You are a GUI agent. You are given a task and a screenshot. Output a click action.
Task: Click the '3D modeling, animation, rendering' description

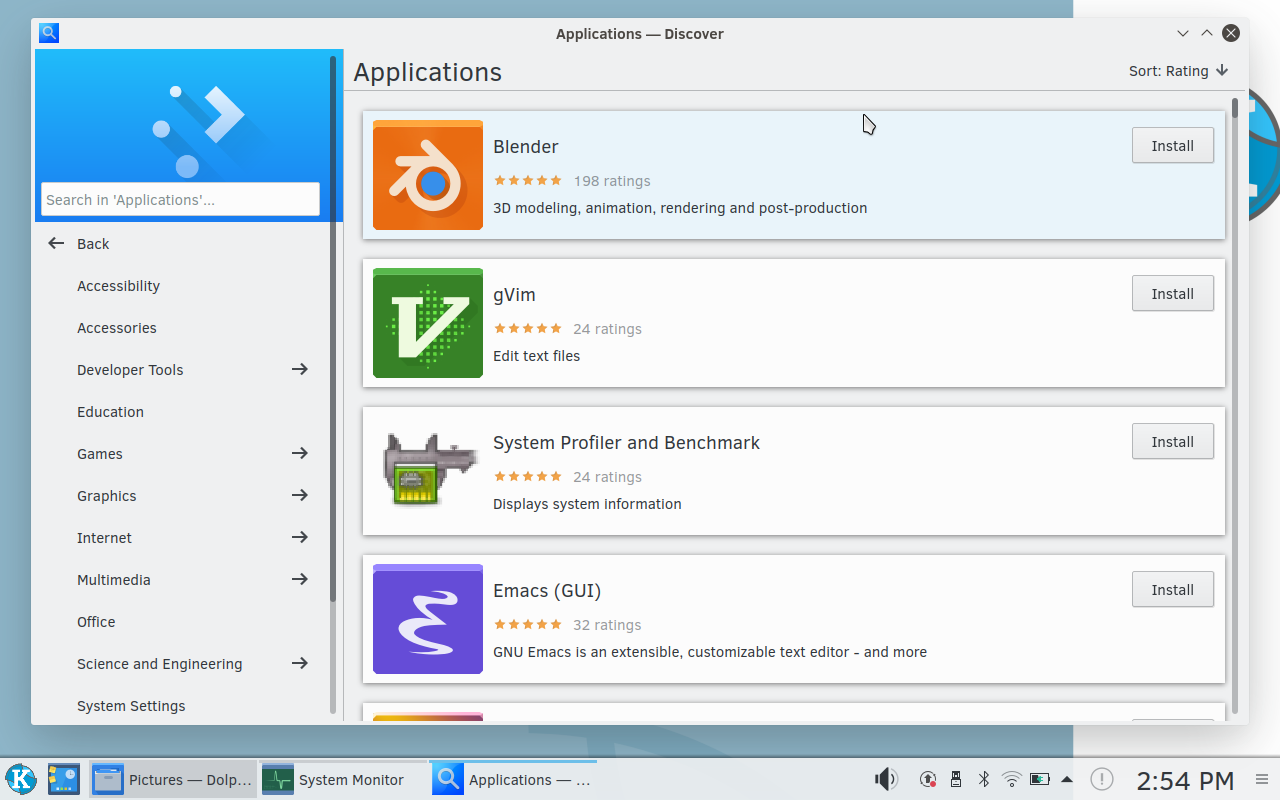pyautogui.click(x=680, y=208)
